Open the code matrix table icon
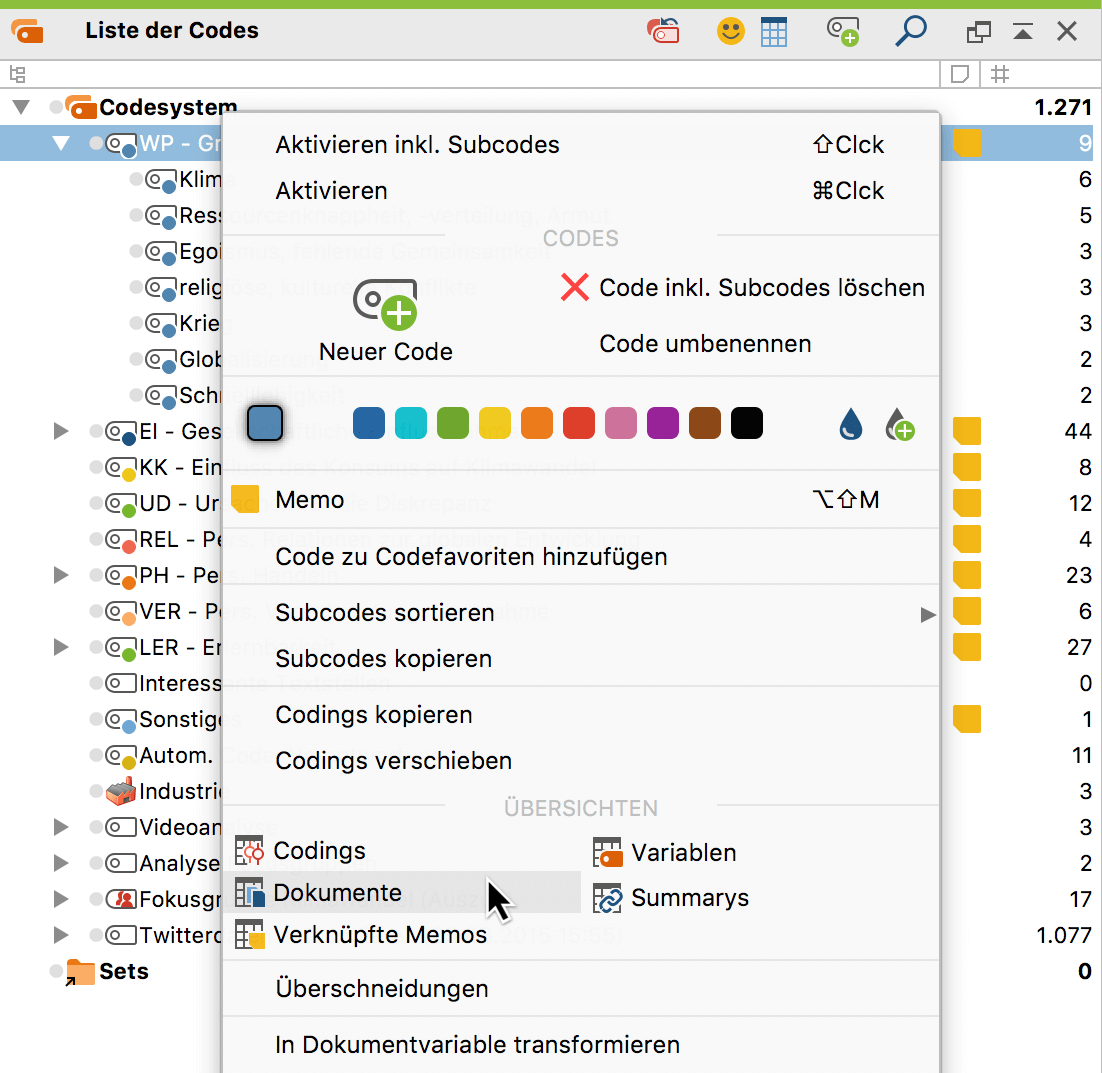The width and height of the screenshot is (1102, 1073). coord(774,32)
